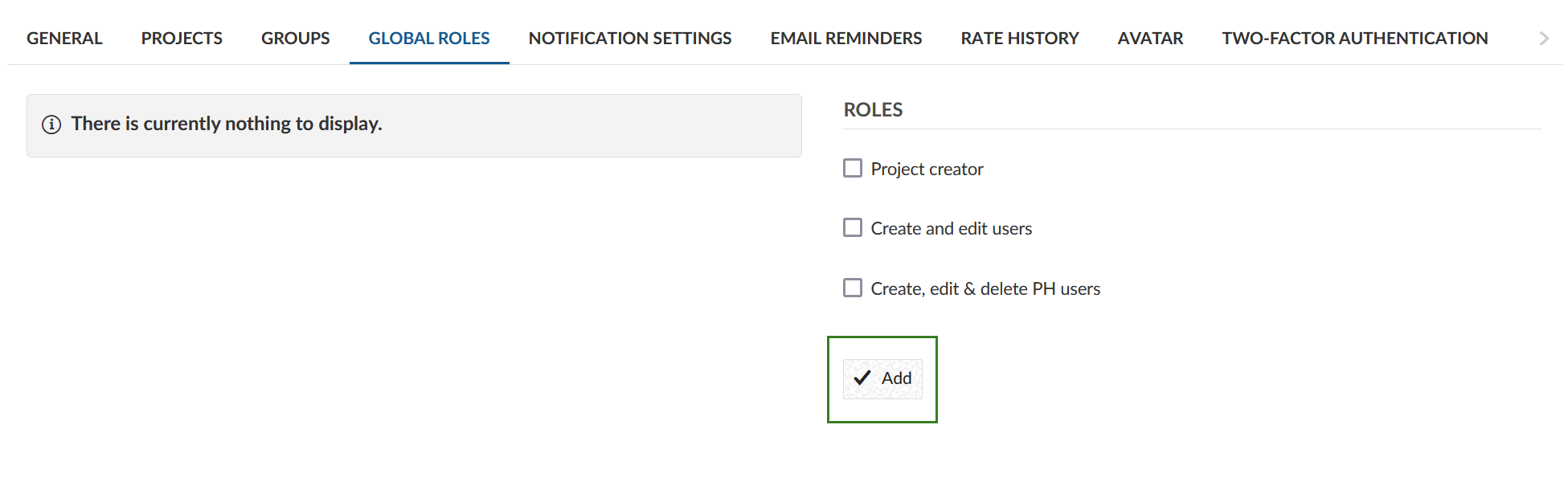This screenshot has width=1568, height=478.
Task: Click the Project creator label text
Action: [927, 168]
